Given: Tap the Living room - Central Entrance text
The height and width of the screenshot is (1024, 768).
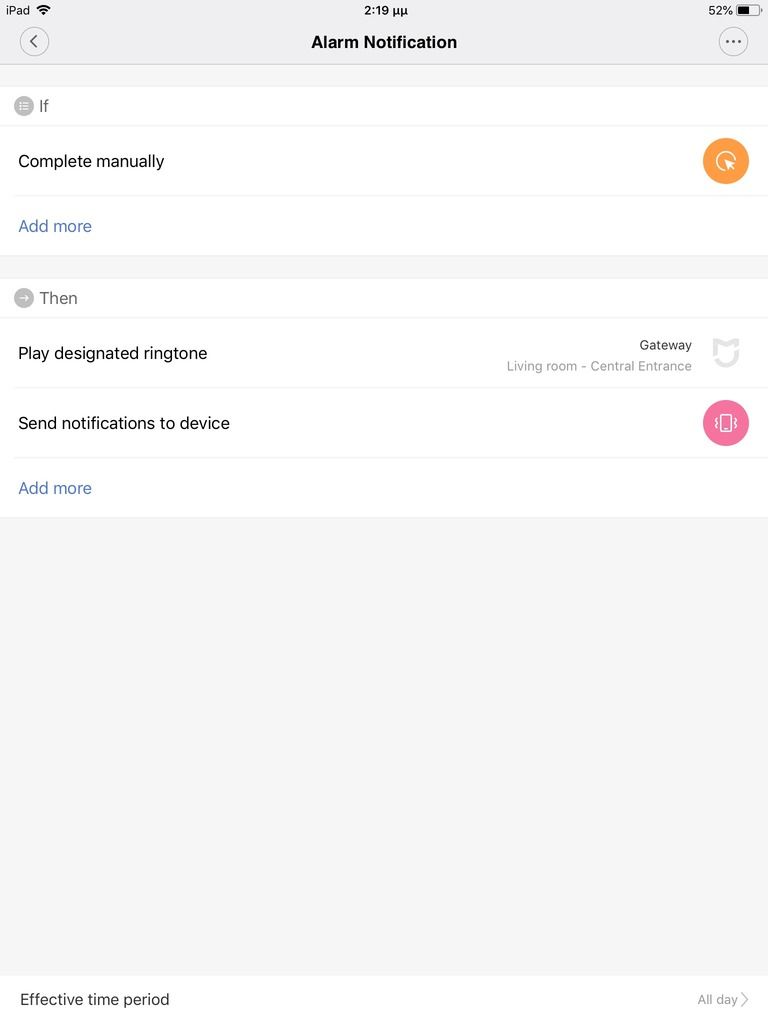Looking at the screenshot, I should (x=599, y=366).
